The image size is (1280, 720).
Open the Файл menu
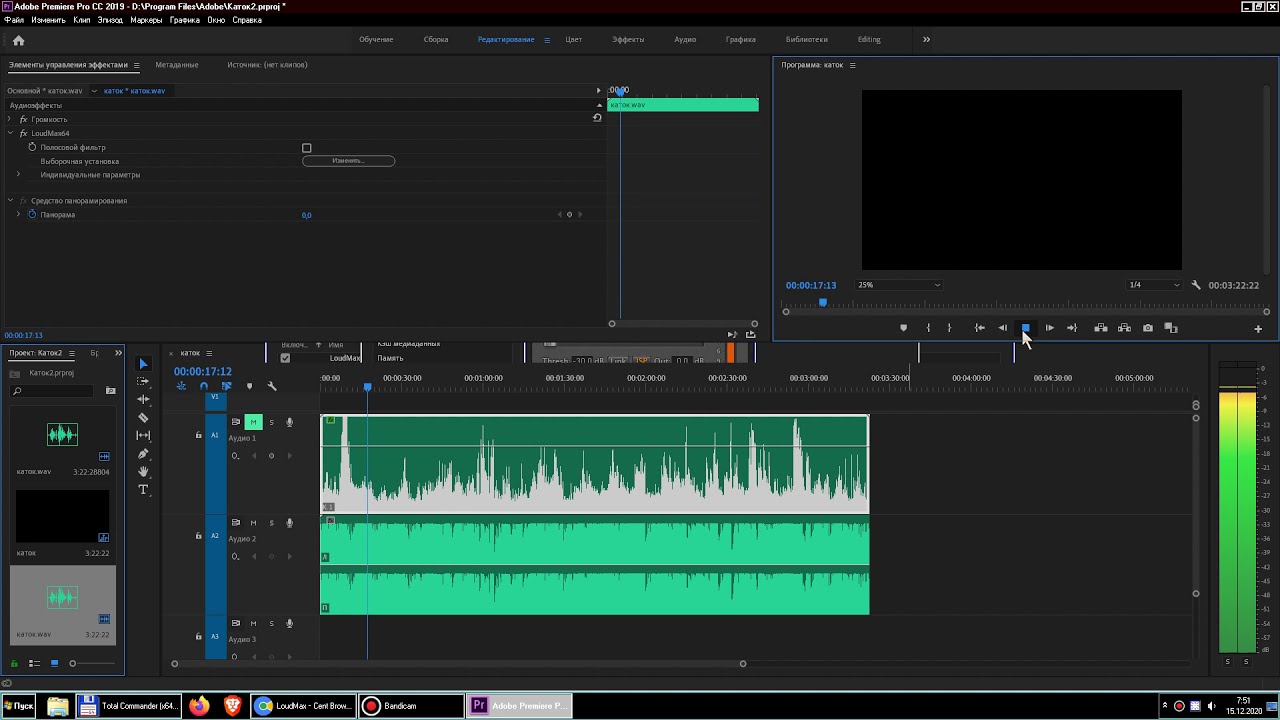point(14,20)
